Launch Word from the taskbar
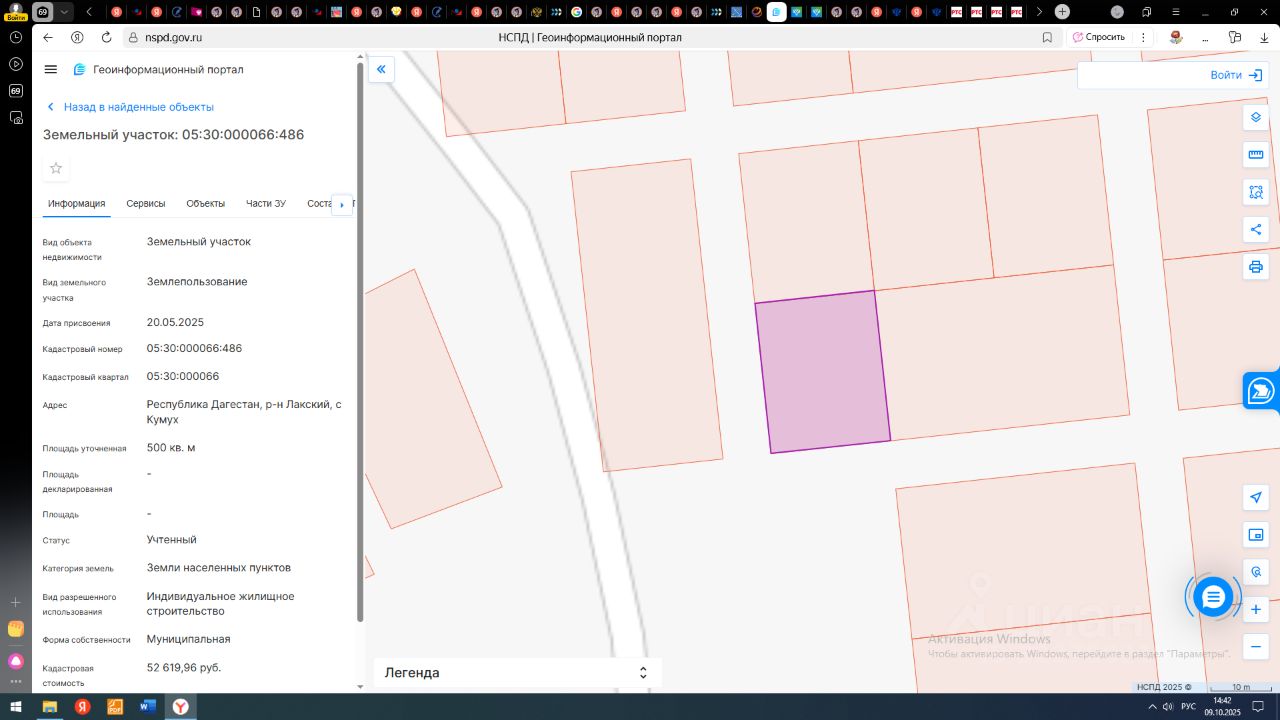 click(148, 707)
